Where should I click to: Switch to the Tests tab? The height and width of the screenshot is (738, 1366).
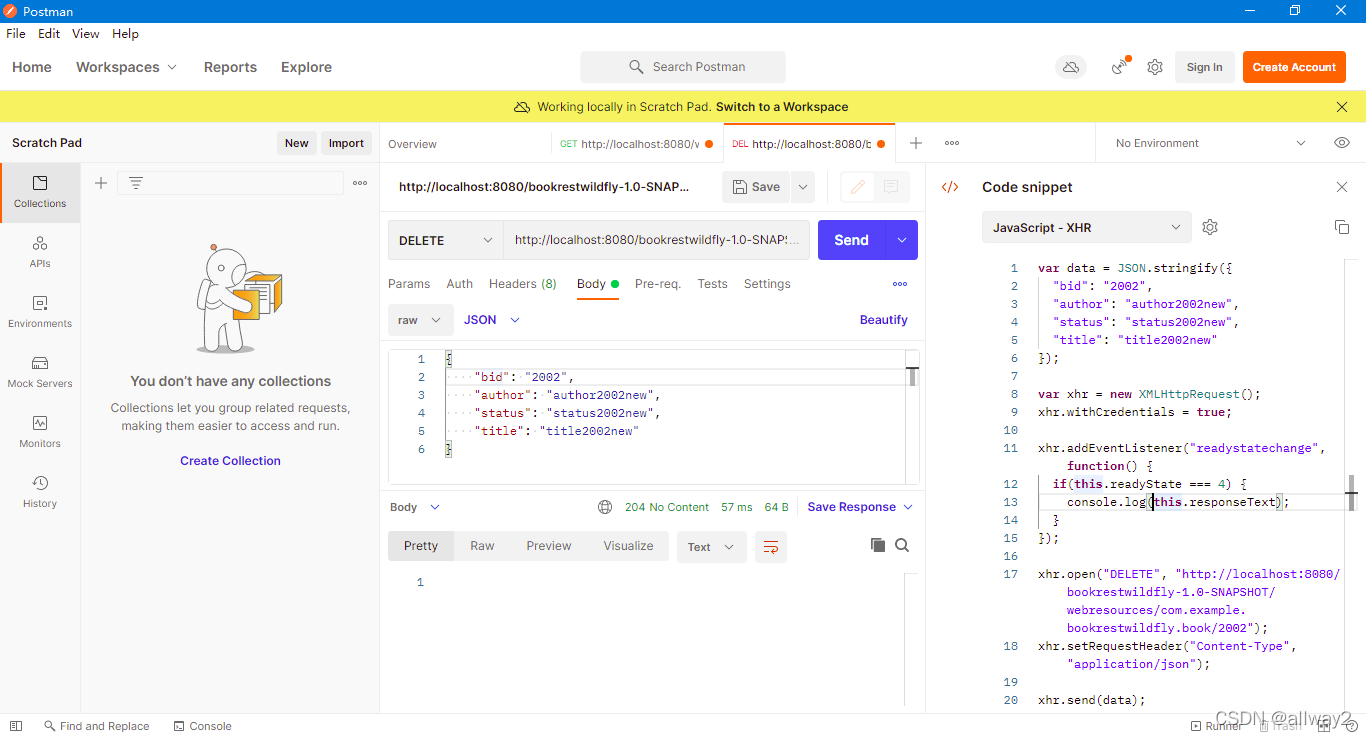pos(712,284)
